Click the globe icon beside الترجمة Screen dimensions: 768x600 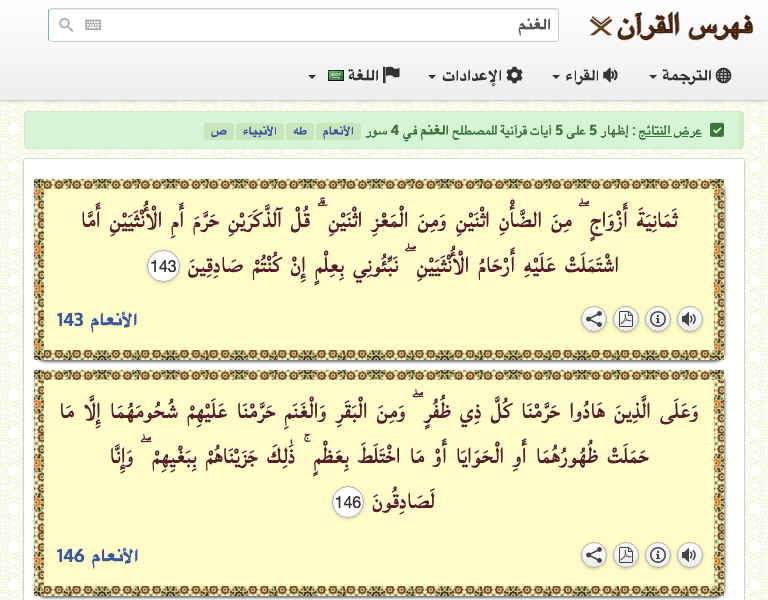(x=723, y=75)
